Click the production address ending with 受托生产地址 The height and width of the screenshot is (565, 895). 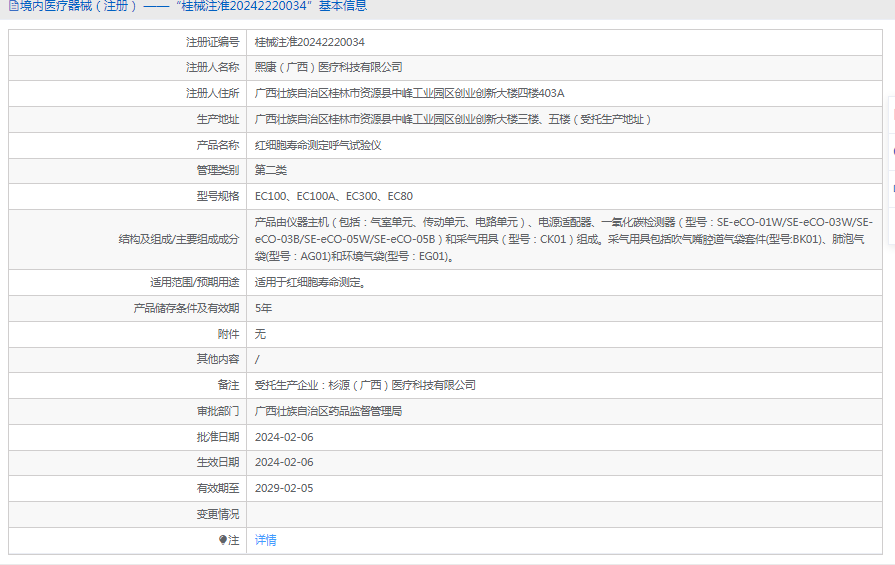(x=453, y=119)
